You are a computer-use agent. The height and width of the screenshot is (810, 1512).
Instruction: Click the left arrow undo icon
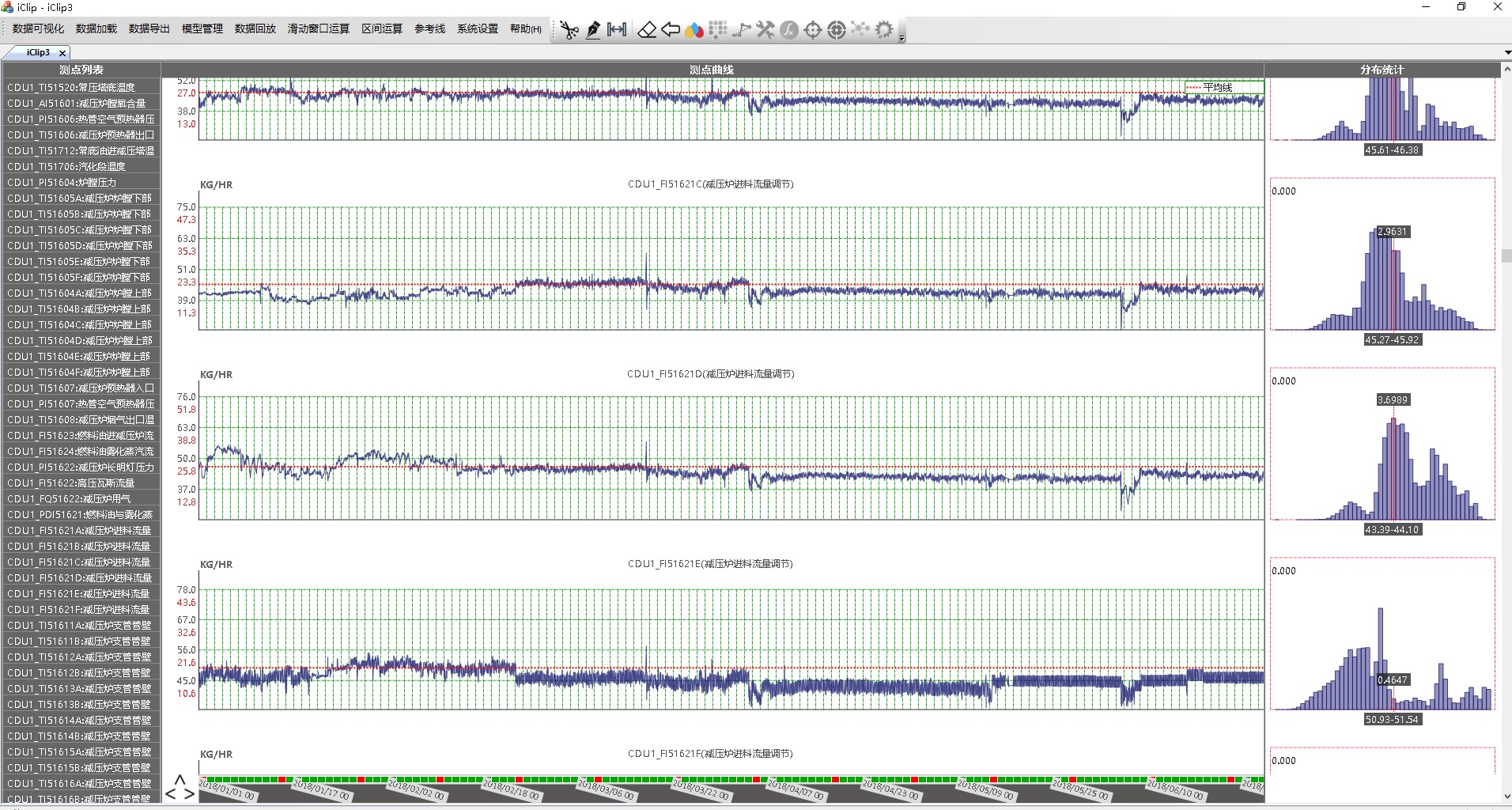671,30
